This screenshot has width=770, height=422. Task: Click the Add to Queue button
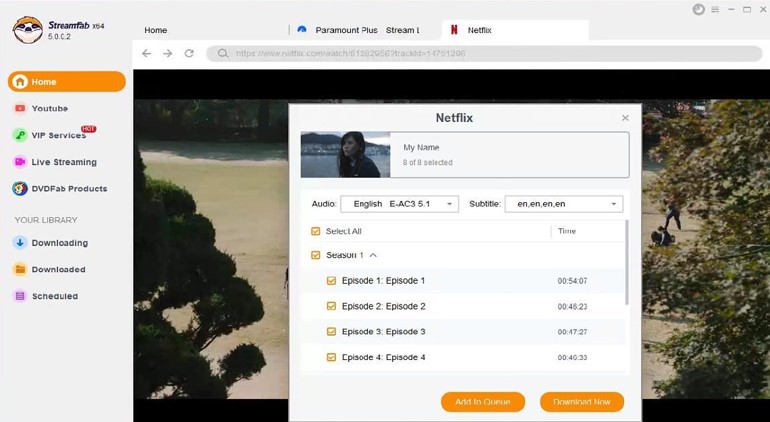point(482,402)
